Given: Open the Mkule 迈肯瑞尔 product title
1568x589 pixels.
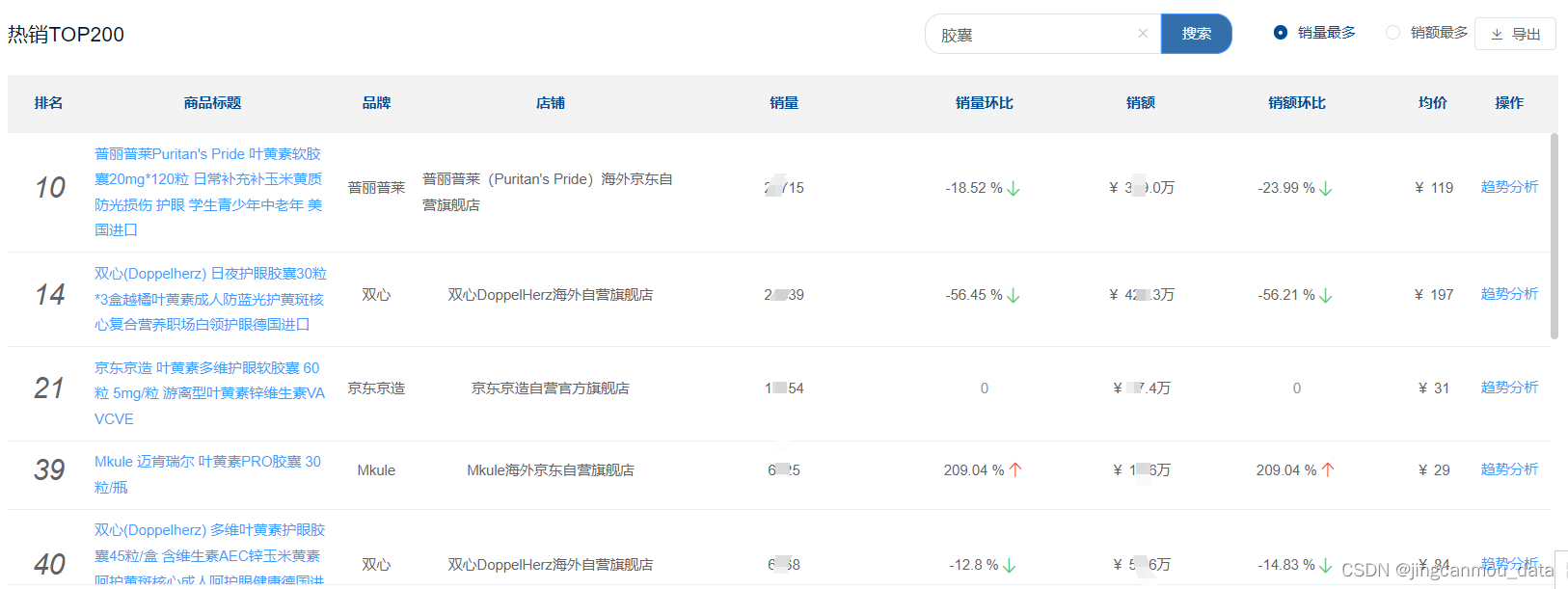Looking at the screenshot, I should pyautogui.click(x=207, y=474).
